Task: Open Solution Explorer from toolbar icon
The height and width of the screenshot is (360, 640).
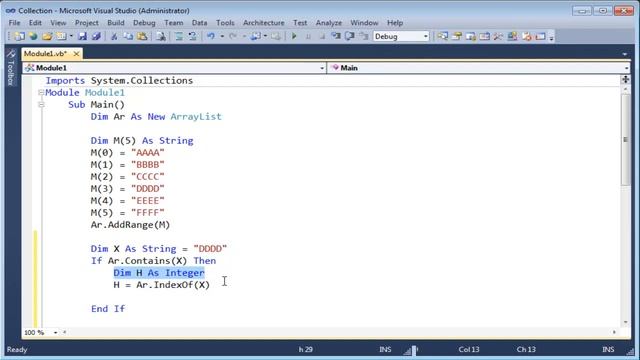Action: [442, 36]
